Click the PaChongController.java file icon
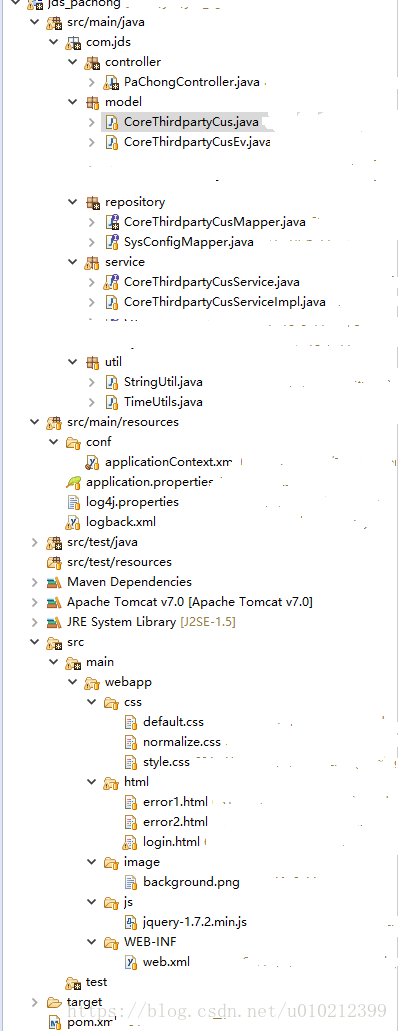398x1031 pixels. pyautogui.click(x=111, y=83)
